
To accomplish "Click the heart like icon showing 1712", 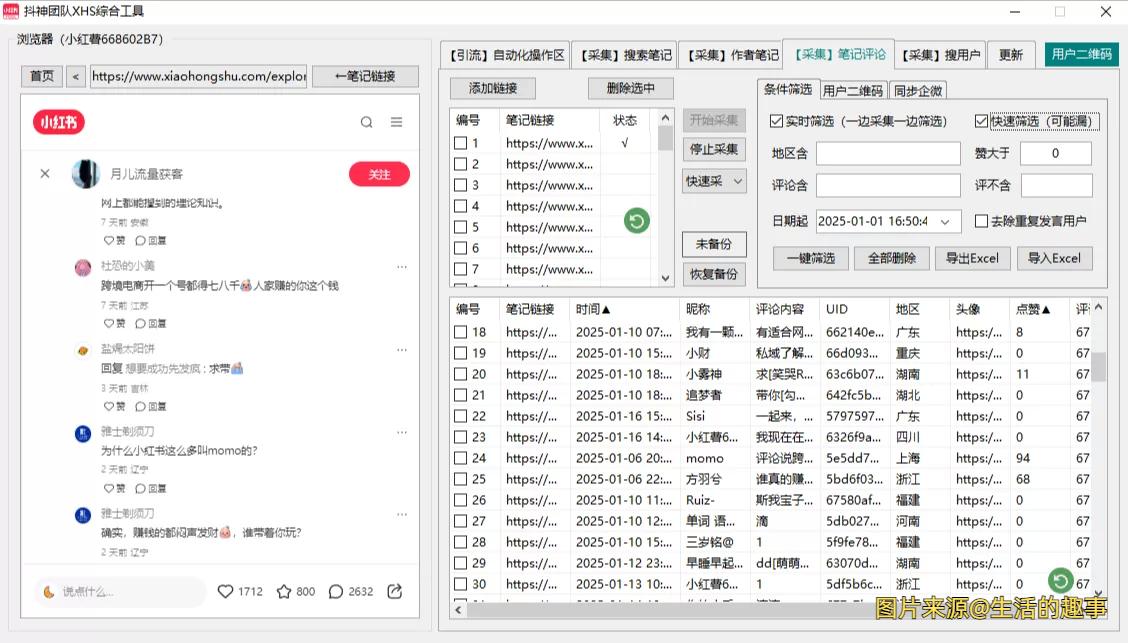I will [227, 591].
